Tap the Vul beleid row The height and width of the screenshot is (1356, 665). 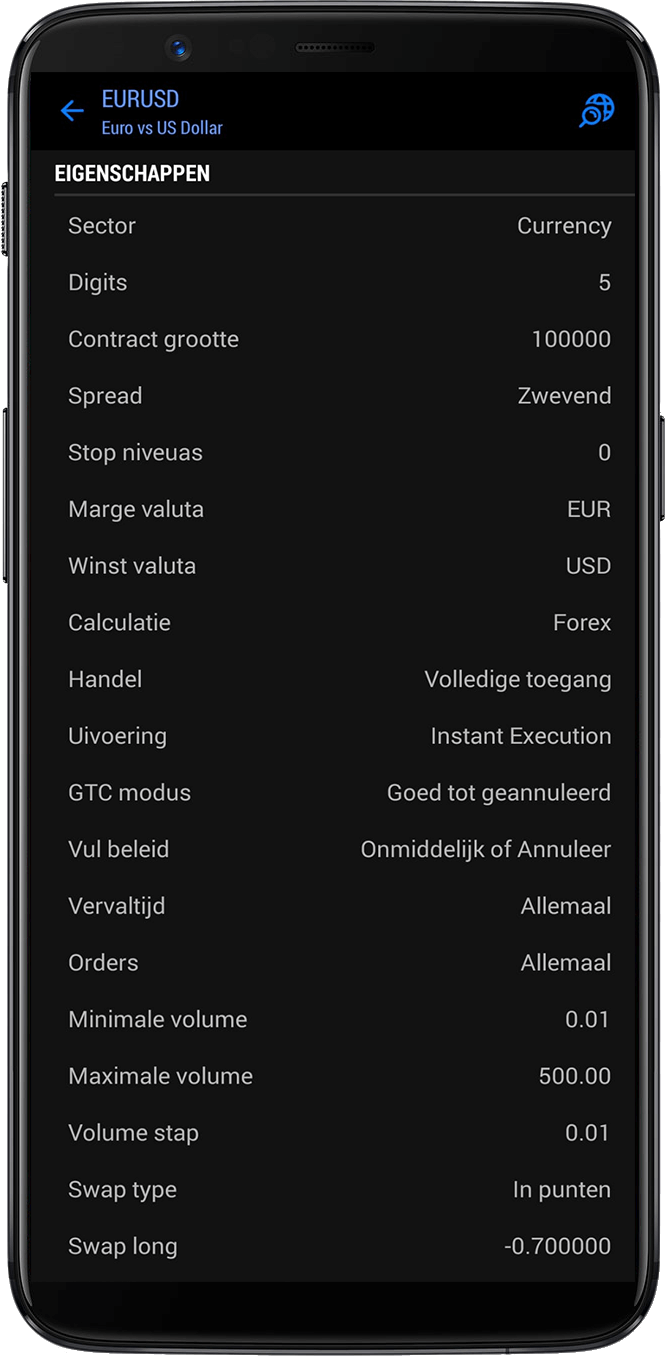332,849
